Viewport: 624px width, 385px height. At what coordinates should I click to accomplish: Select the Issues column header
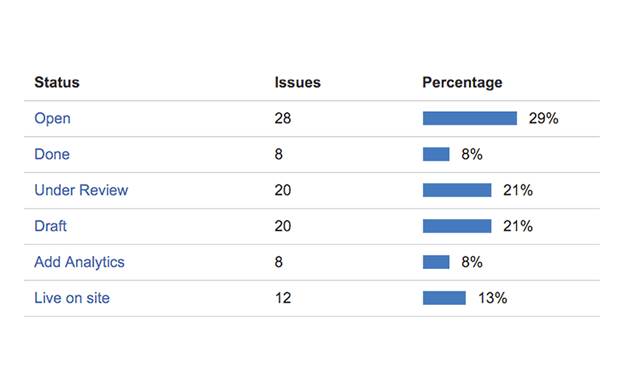pyautogui.click(x=298, y=82)
